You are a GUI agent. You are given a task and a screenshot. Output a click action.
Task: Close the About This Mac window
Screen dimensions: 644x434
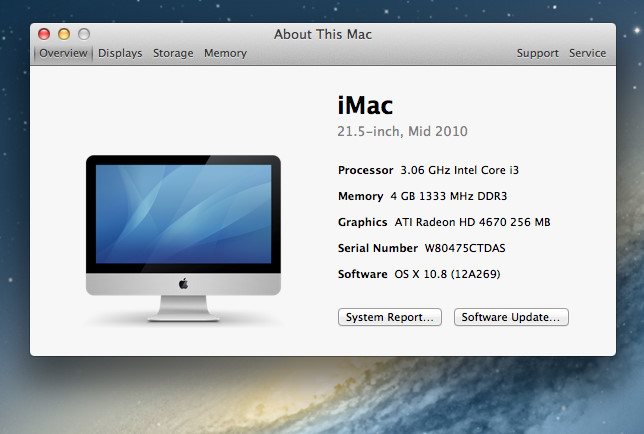pyautogui.click(x=44, y=34)
